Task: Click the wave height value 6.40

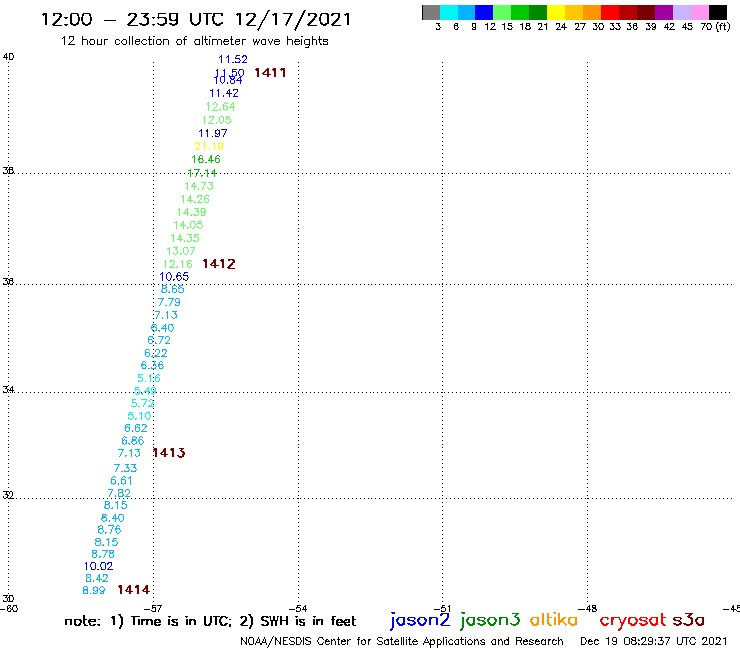Action: (x=162, y=328)
